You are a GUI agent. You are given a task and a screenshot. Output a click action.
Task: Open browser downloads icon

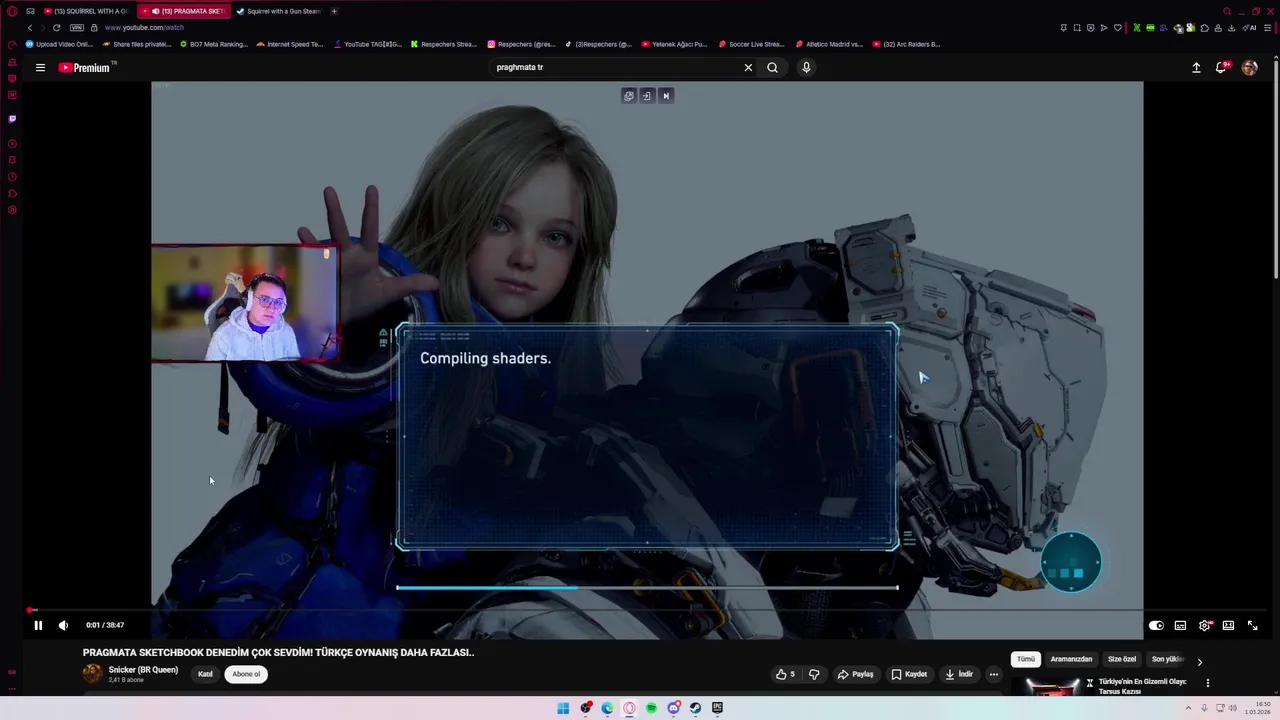coord(1232,28)
